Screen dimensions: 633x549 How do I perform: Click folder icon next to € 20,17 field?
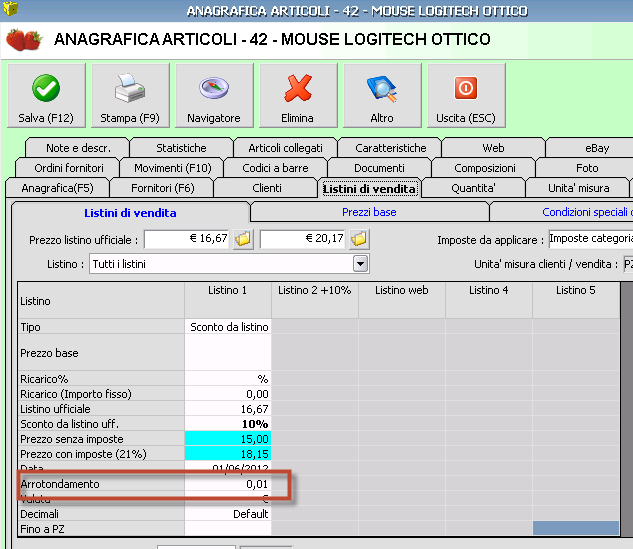click(x=359, y=239)
